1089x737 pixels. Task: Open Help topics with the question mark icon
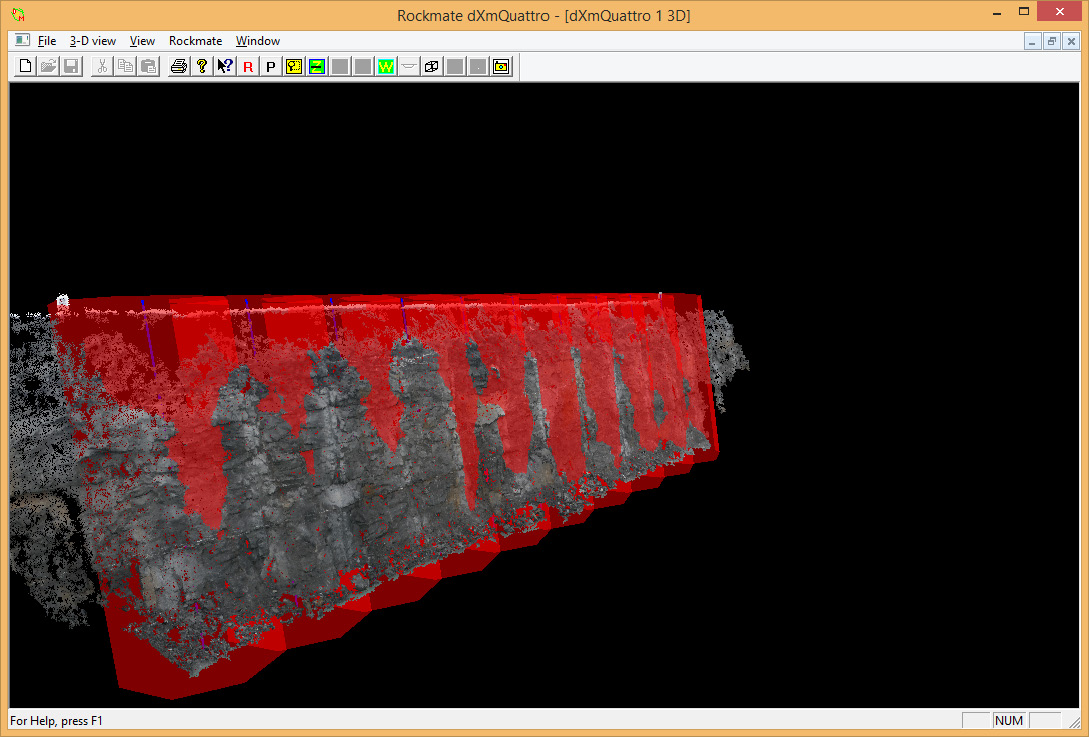202,65
